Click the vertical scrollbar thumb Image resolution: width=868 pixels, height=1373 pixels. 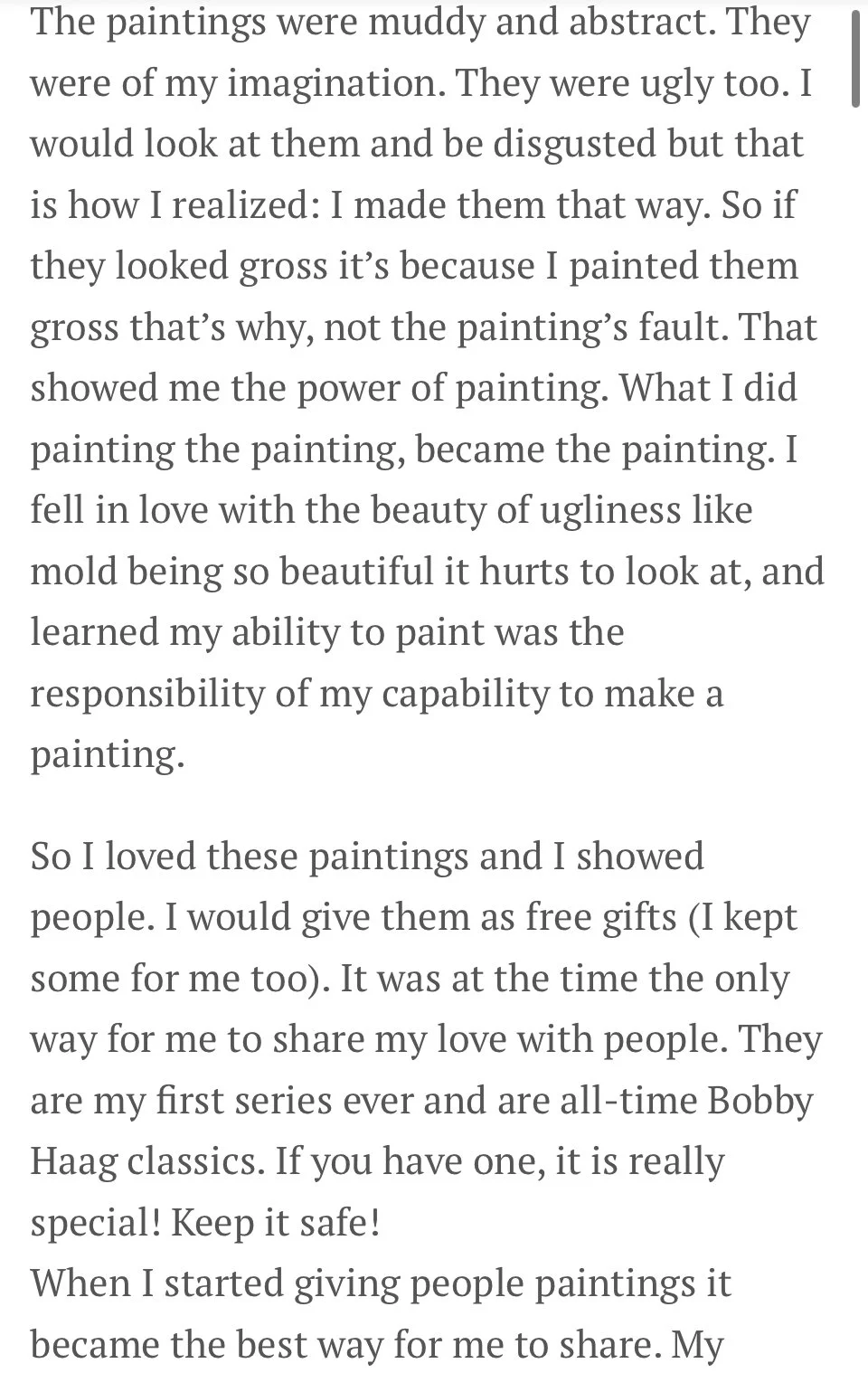[x=855, y=56]
